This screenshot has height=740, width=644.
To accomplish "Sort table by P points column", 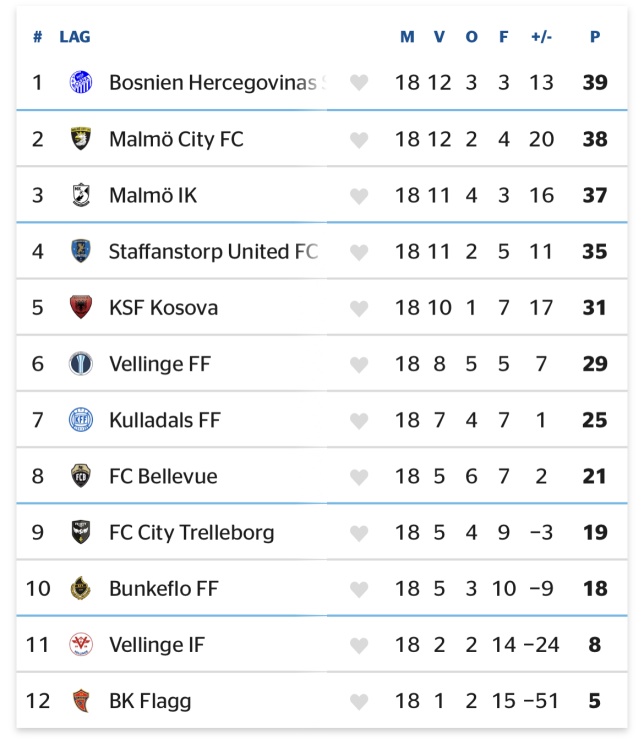I will click(595, 37).
